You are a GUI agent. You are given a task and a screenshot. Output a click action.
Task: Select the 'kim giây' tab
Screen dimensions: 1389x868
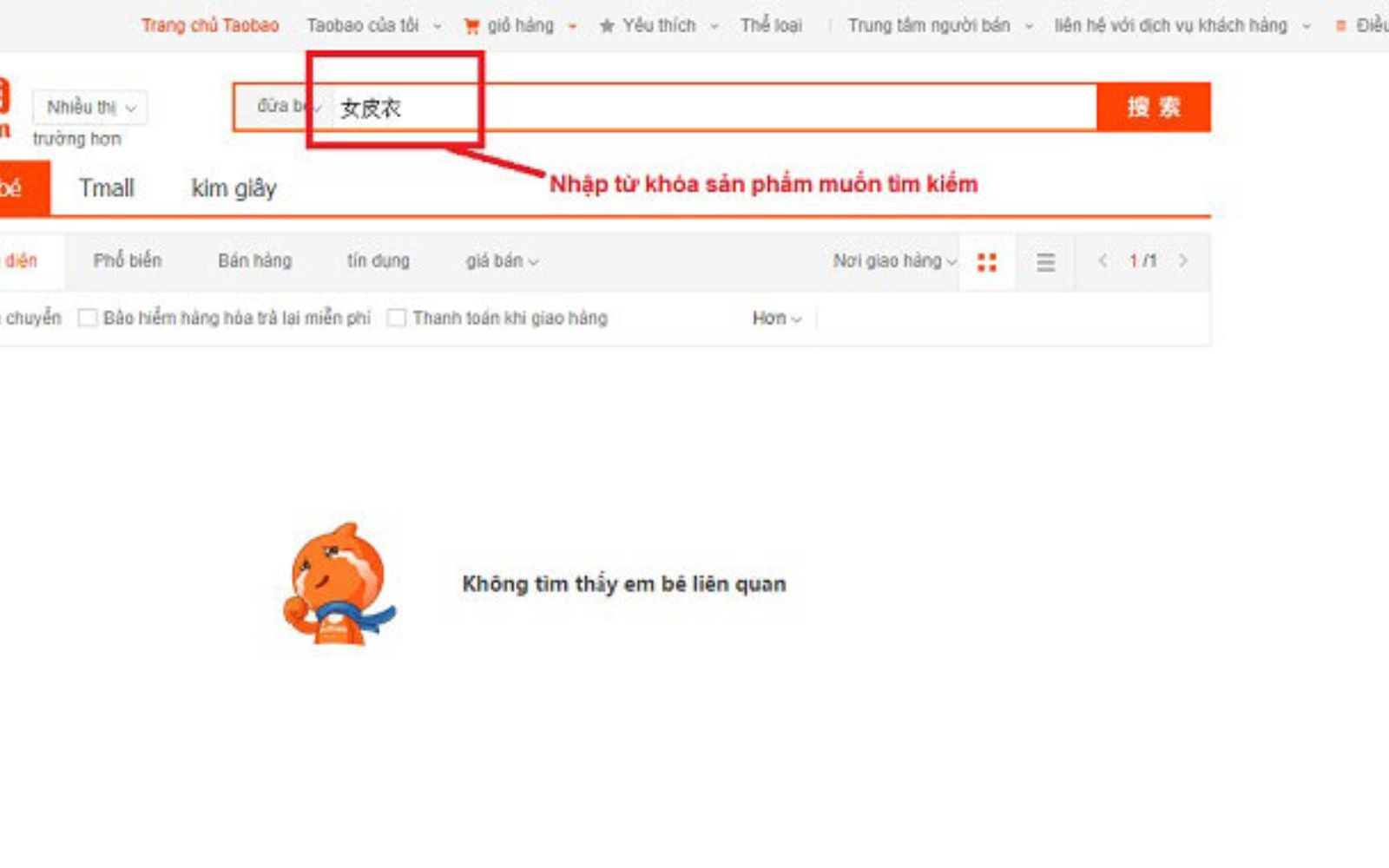tap(234, 188)
